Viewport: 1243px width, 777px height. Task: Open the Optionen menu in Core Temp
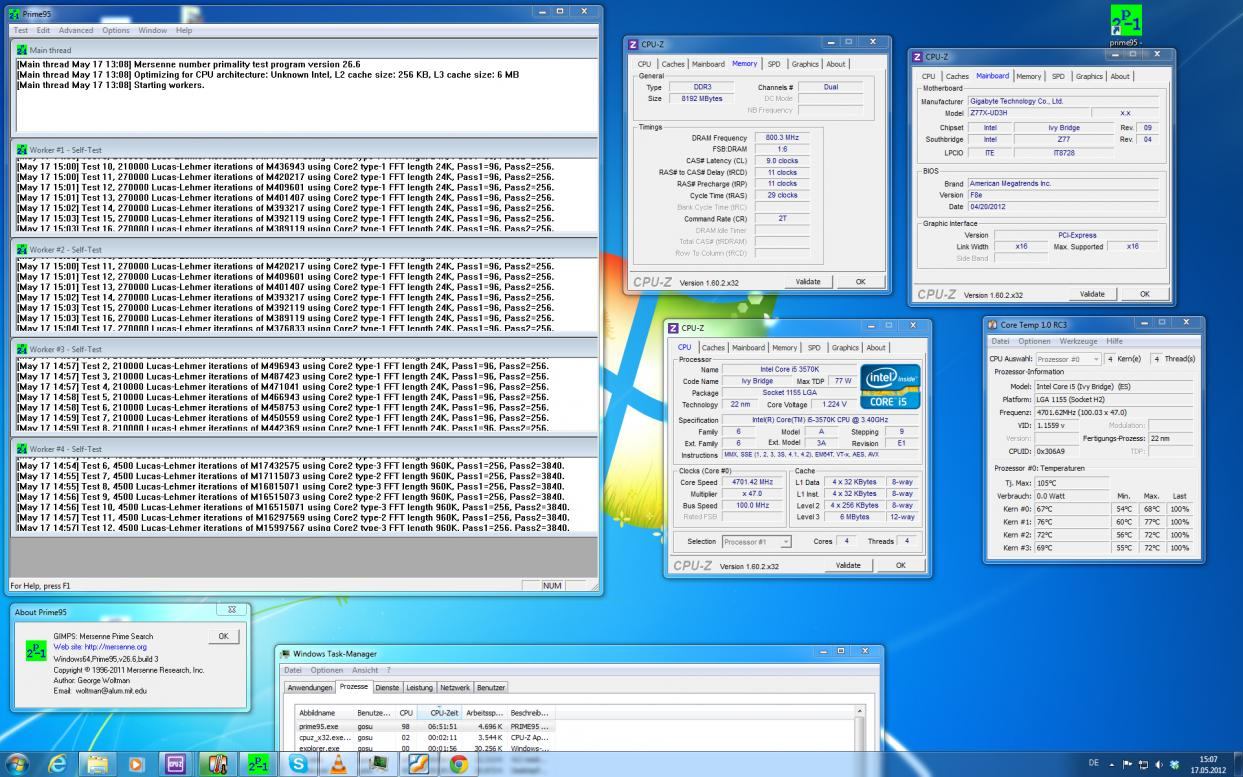[x=1034, y=341]
